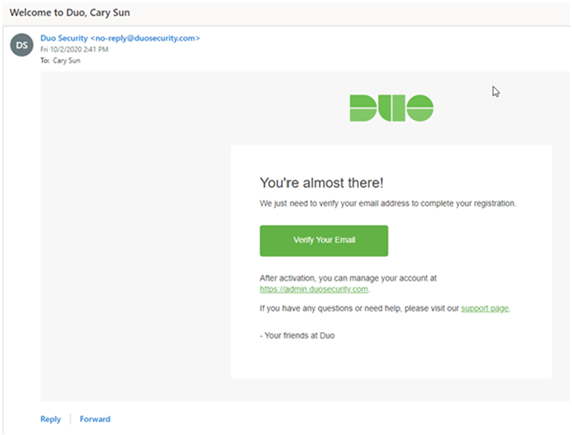Click the verify your email address sentence
The image size is (572, 435).
(388, 203)
